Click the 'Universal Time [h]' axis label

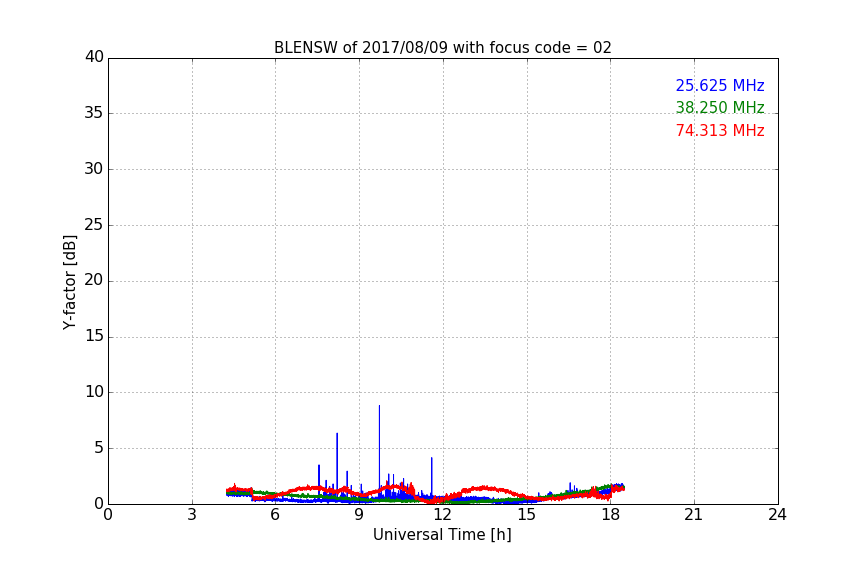tap(442, 535)
